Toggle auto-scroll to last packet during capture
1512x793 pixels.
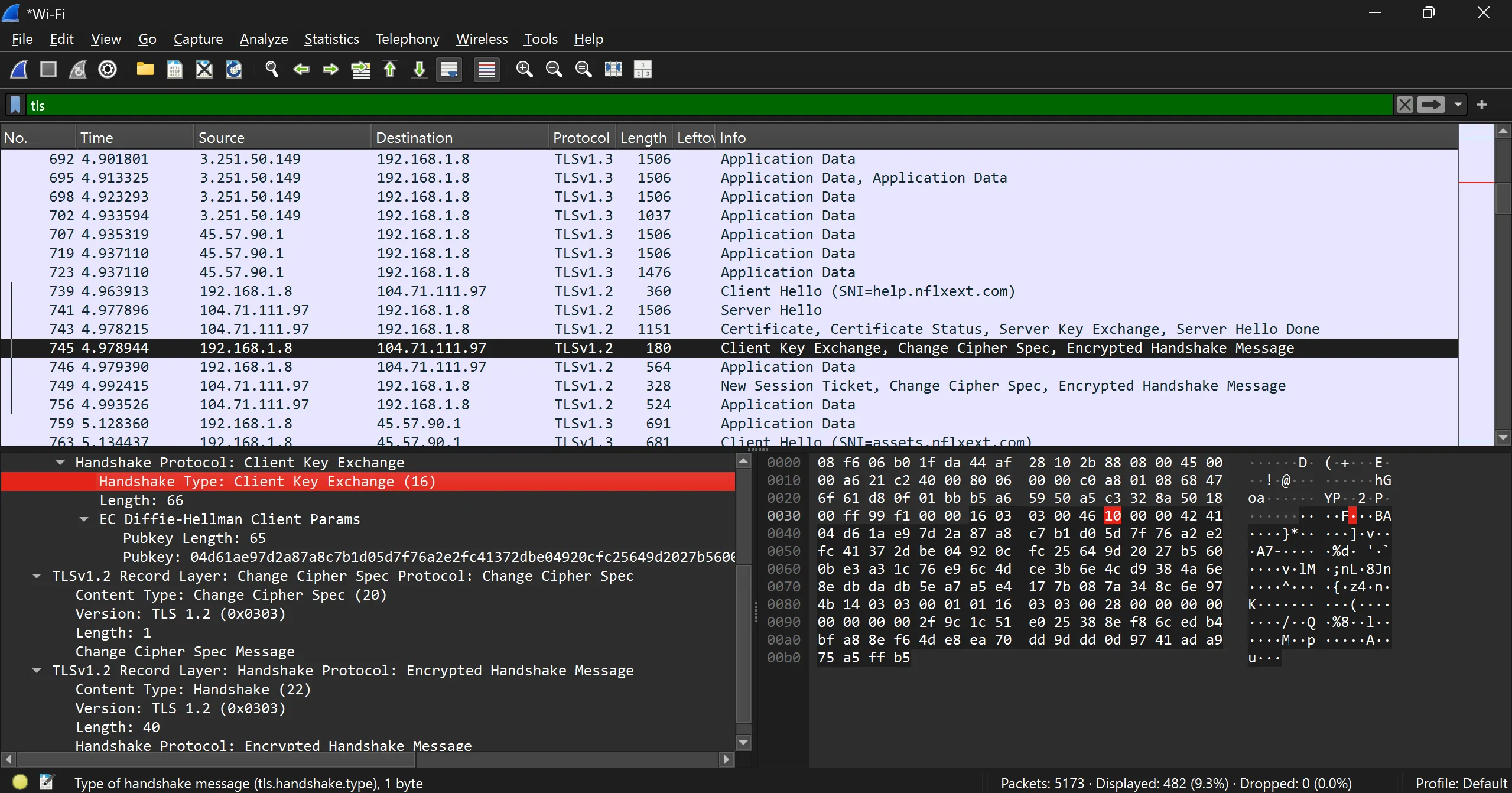[449, 70]
